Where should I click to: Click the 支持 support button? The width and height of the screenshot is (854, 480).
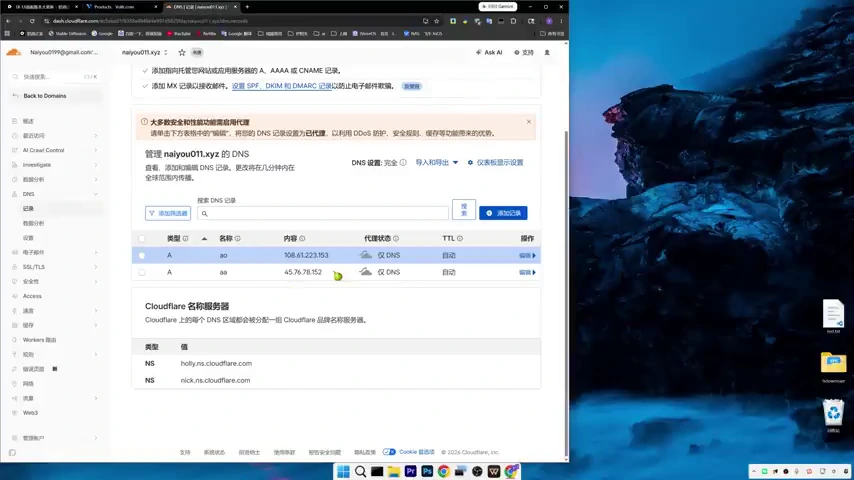pos(524,52)
